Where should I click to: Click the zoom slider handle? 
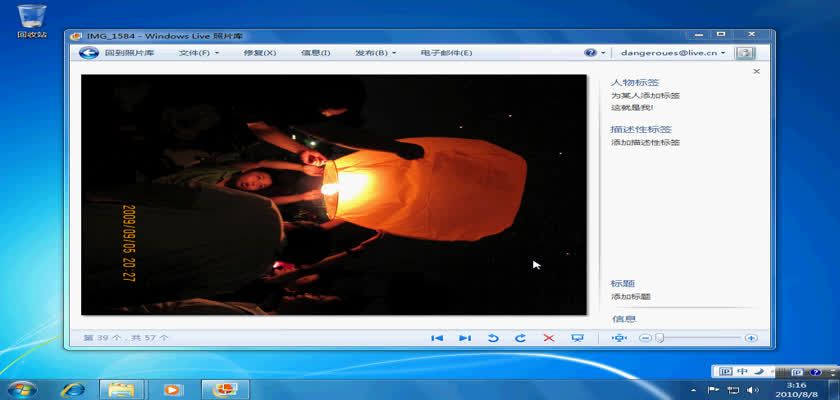click(x=660, y=338)
